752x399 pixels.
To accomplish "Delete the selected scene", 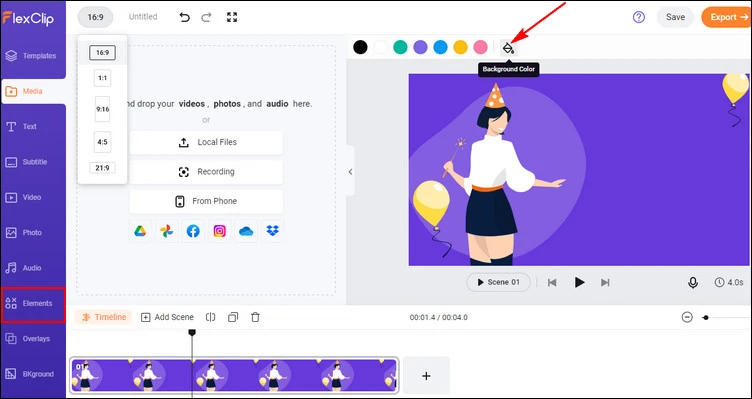I will [x=256, y=317].
